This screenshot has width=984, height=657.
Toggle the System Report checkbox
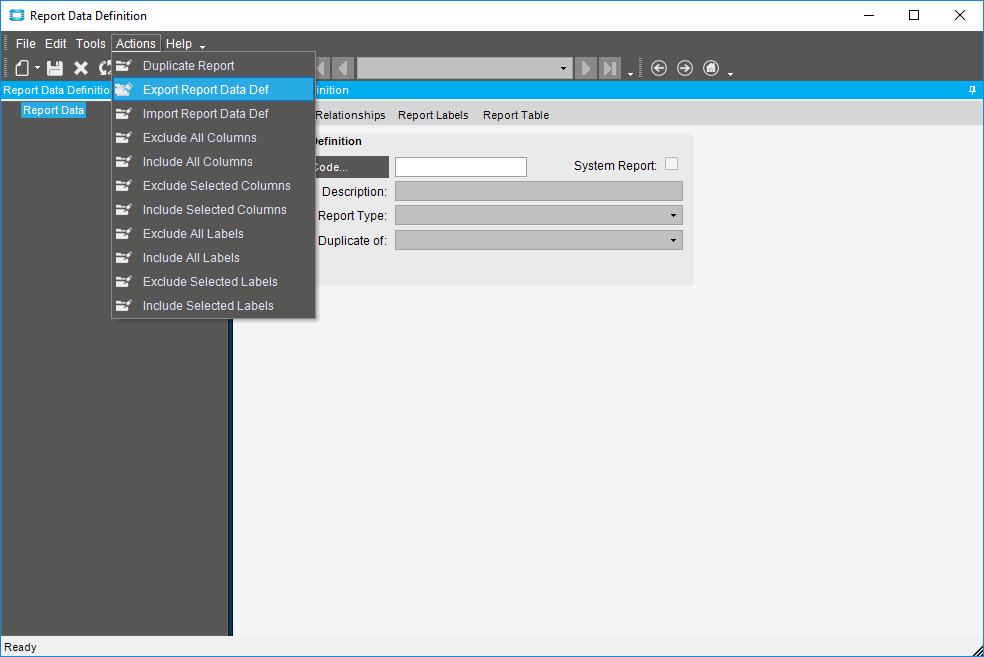[x=671, y=164]
